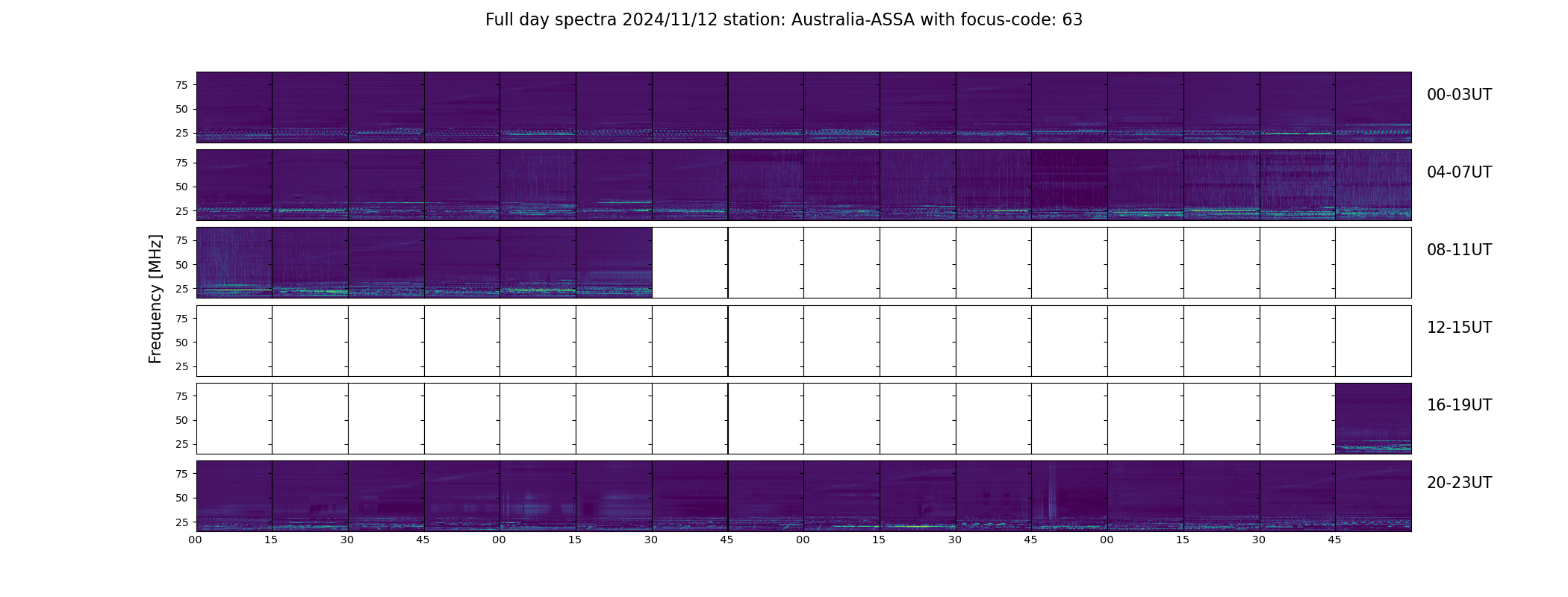Select the '08-11UT' row label
This screenshot has width=1568, height=597.
1459,250
